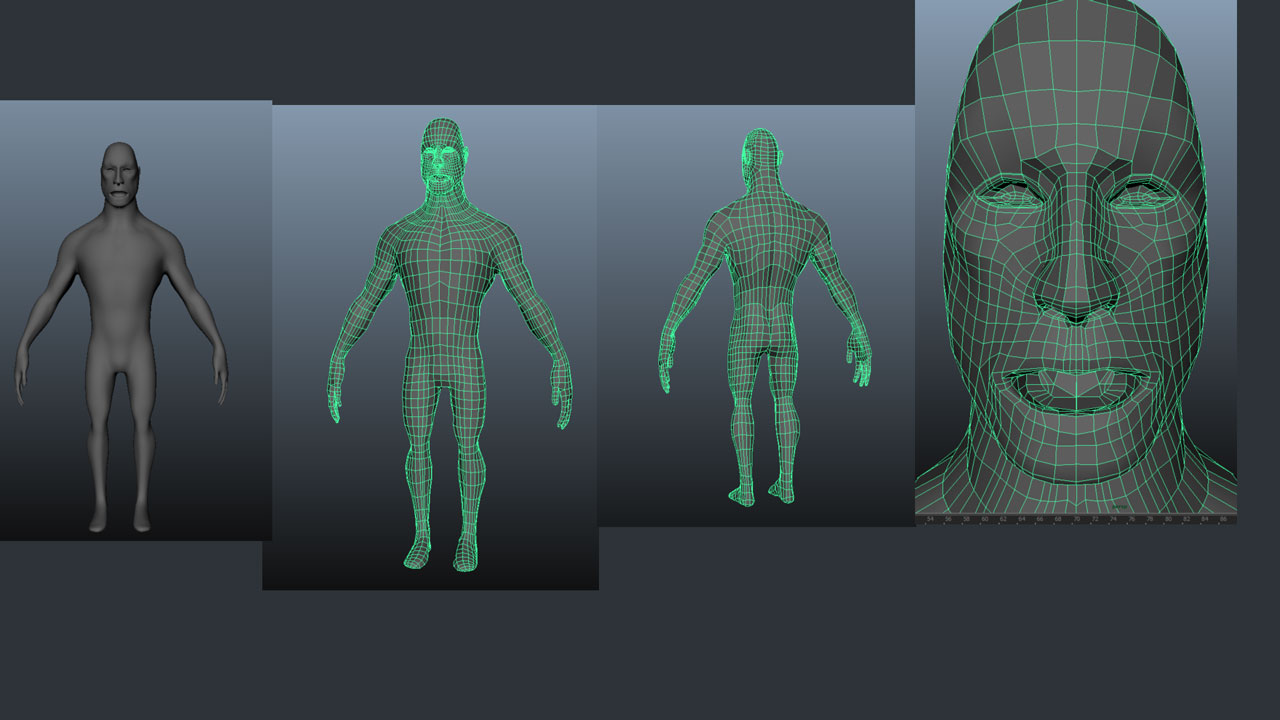Click frame 78 on the timeline ruler
1280x720 pixels.
pos(1150,520)
